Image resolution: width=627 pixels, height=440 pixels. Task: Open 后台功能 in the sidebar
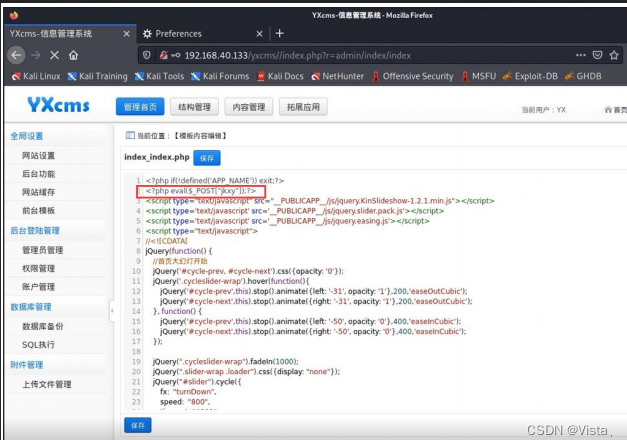coord(38,174)
